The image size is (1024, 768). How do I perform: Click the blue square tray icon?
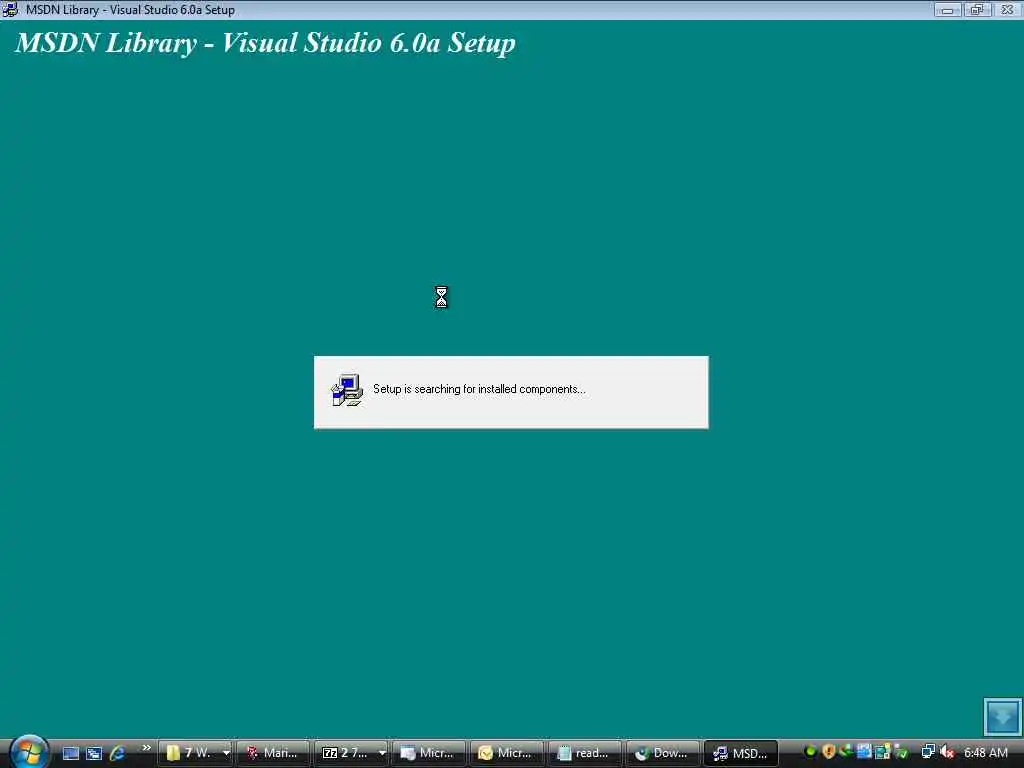click(x=864, y=752)
